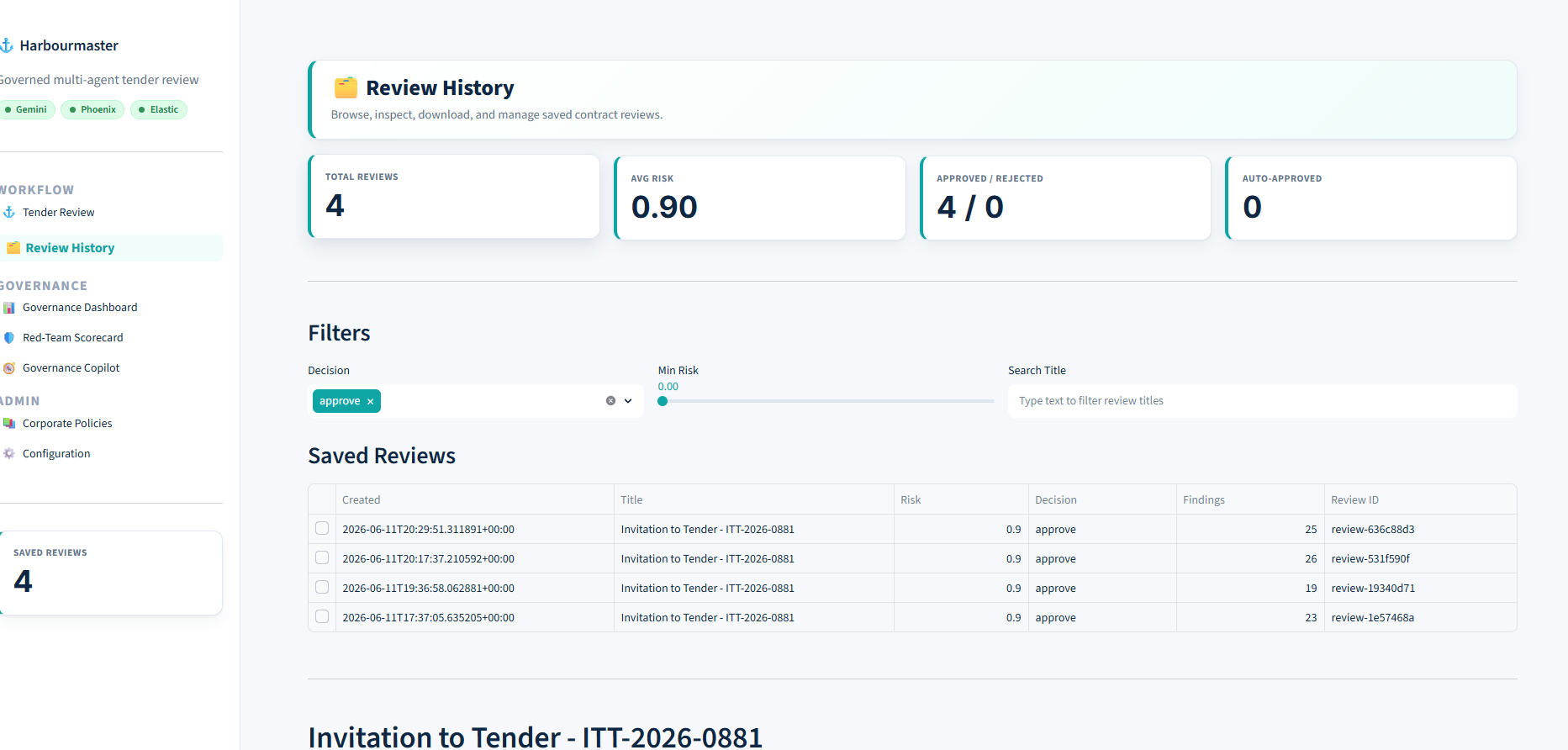1568x750 pixels.
Task: Open Review History page
Action: [111, 248]
